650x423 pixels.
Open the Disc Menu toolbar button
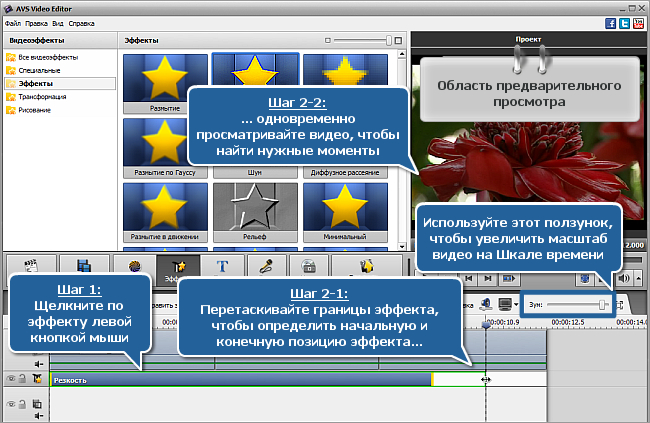pos(309,265)
